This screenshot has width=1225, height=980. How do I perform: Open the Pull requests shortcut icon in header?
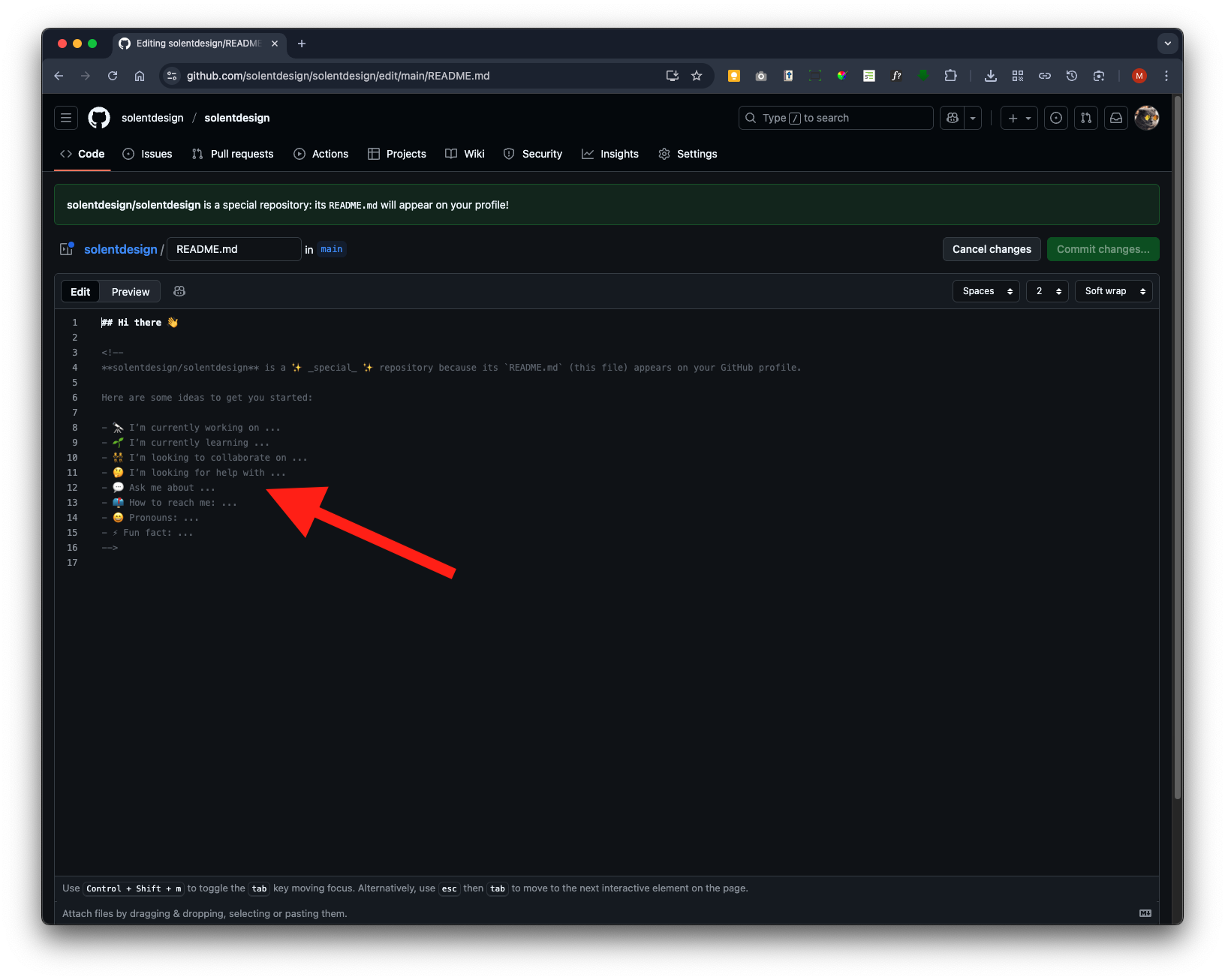tap(1086, 118)
